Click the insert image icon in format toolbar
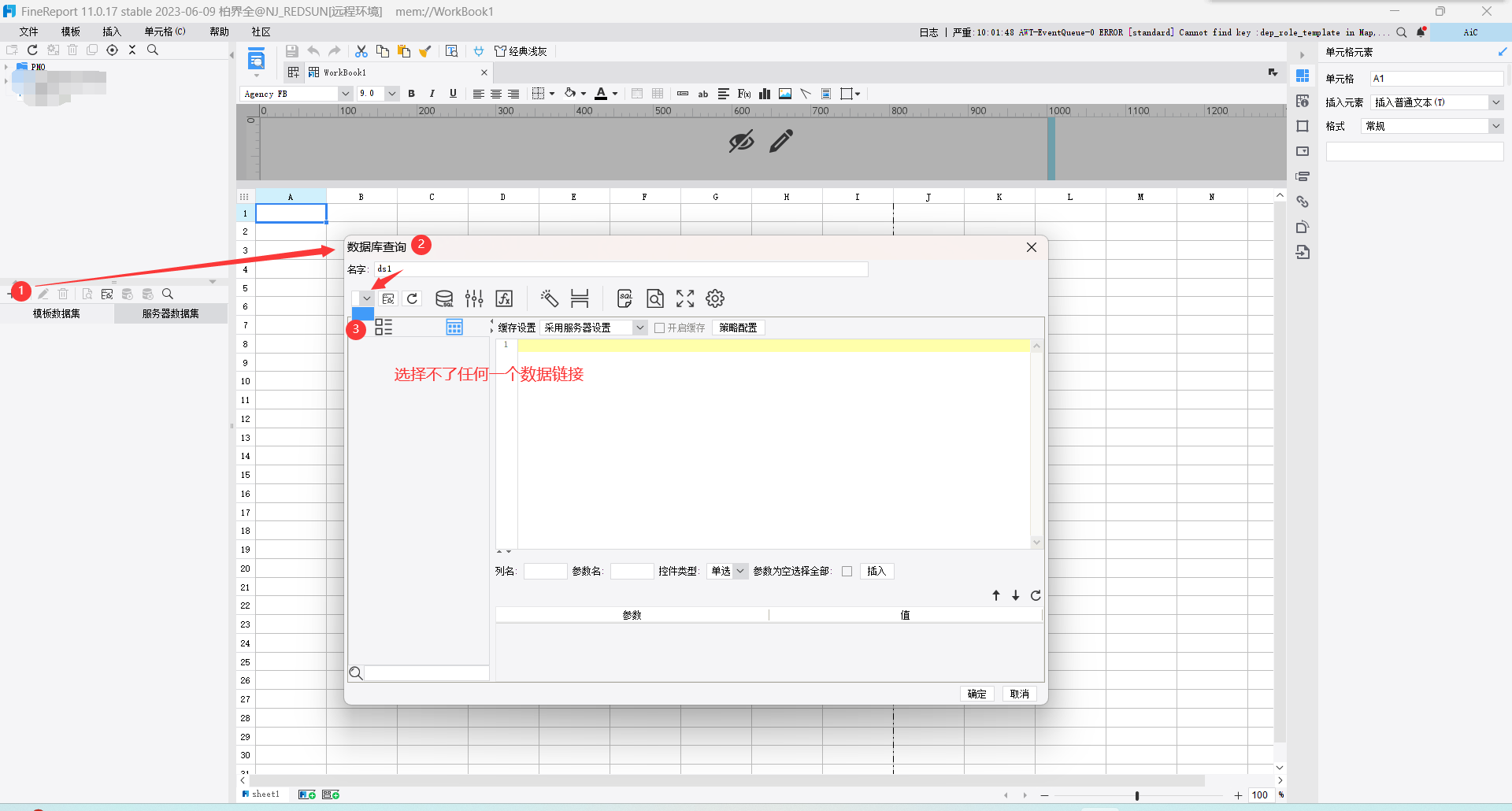 (x=785, y=94)
